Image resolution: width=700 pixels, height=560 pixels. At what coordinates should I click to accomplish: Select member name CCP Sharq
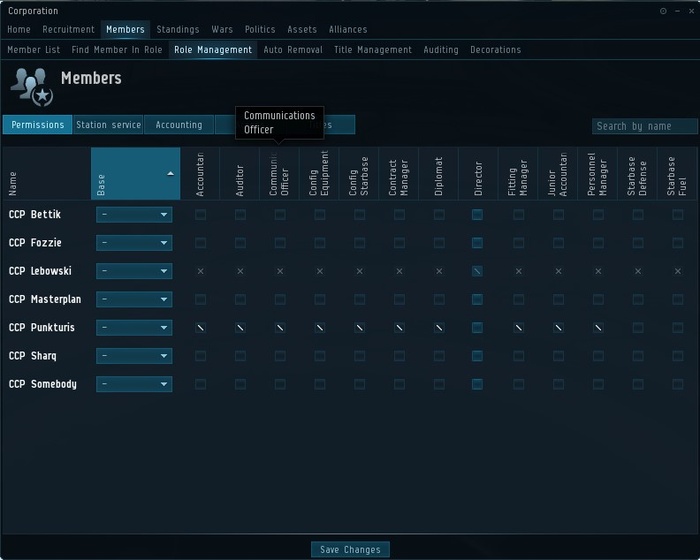pos(32,356)
